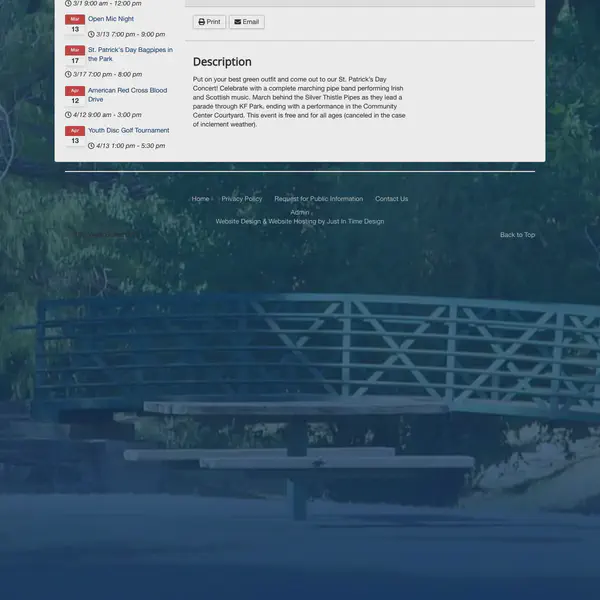Click clock icon beside 3/17 7:00 pm
This screenshot has width=600, height=600.
click(68, 74)
